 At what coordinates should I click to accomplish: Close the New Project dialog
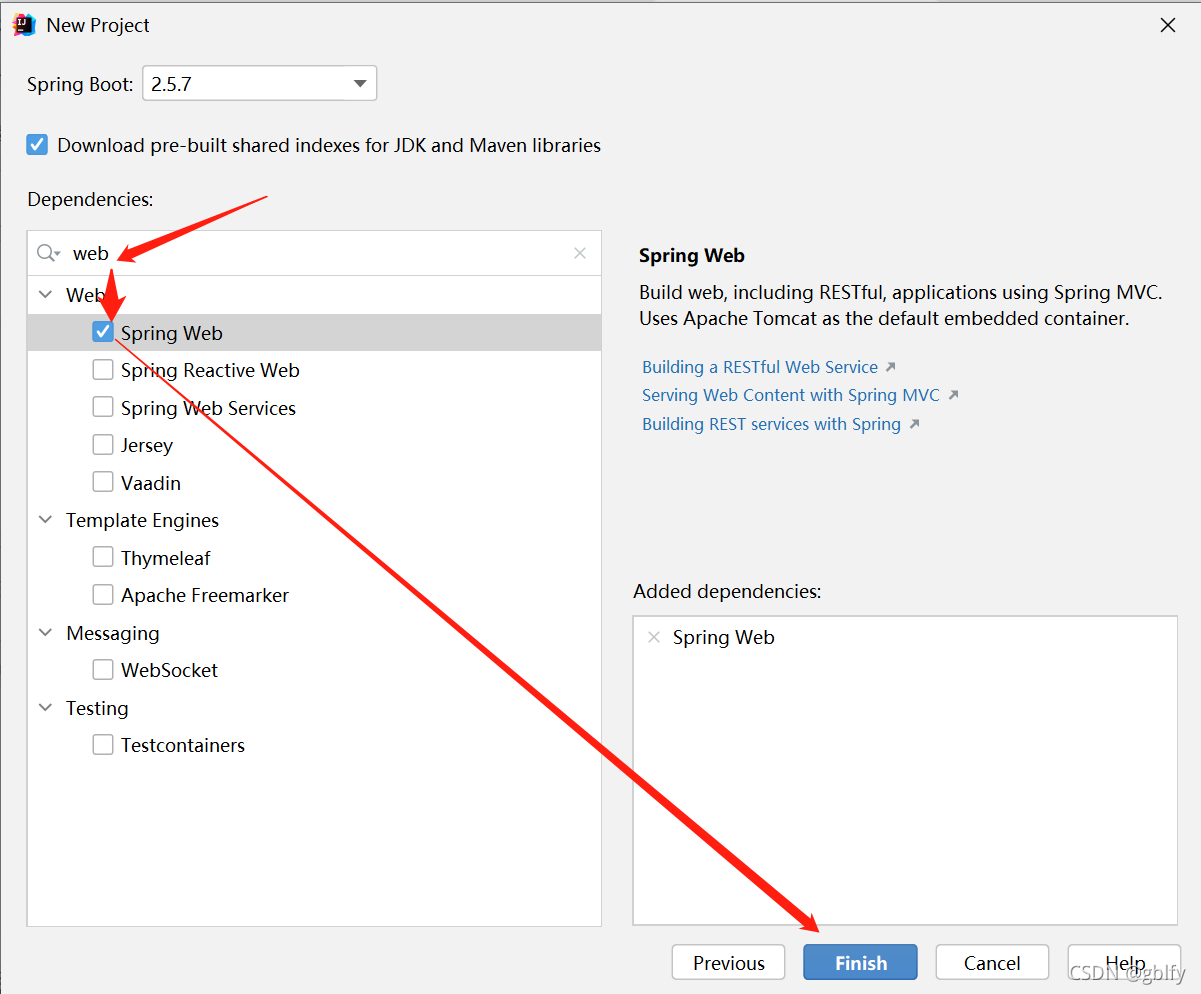pyautogui.click(x=1168, y=25)
